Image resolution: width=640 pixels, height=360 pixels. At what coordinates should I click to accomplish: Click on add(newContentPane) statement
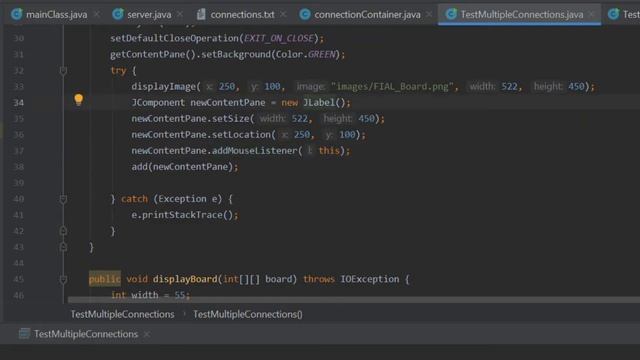tap(184, 167)
